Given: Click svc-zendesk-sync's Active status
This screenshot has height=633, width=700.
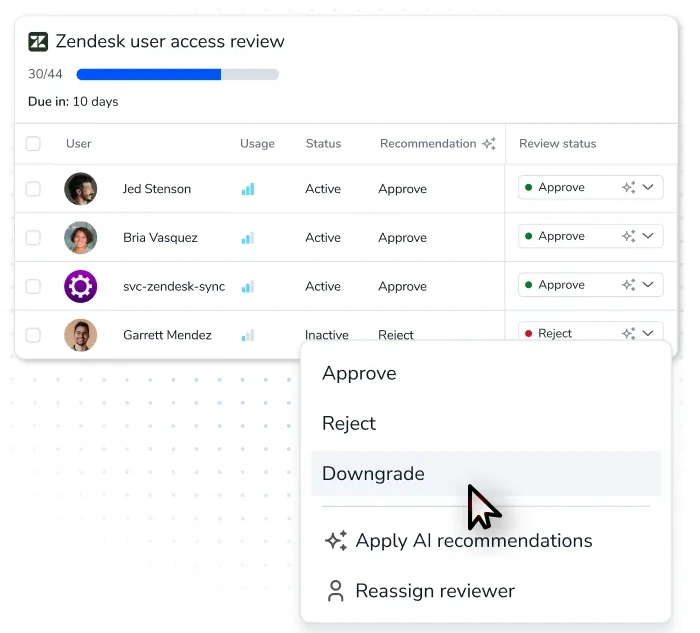Looking at the screenshot, I should tap(323, 286).
